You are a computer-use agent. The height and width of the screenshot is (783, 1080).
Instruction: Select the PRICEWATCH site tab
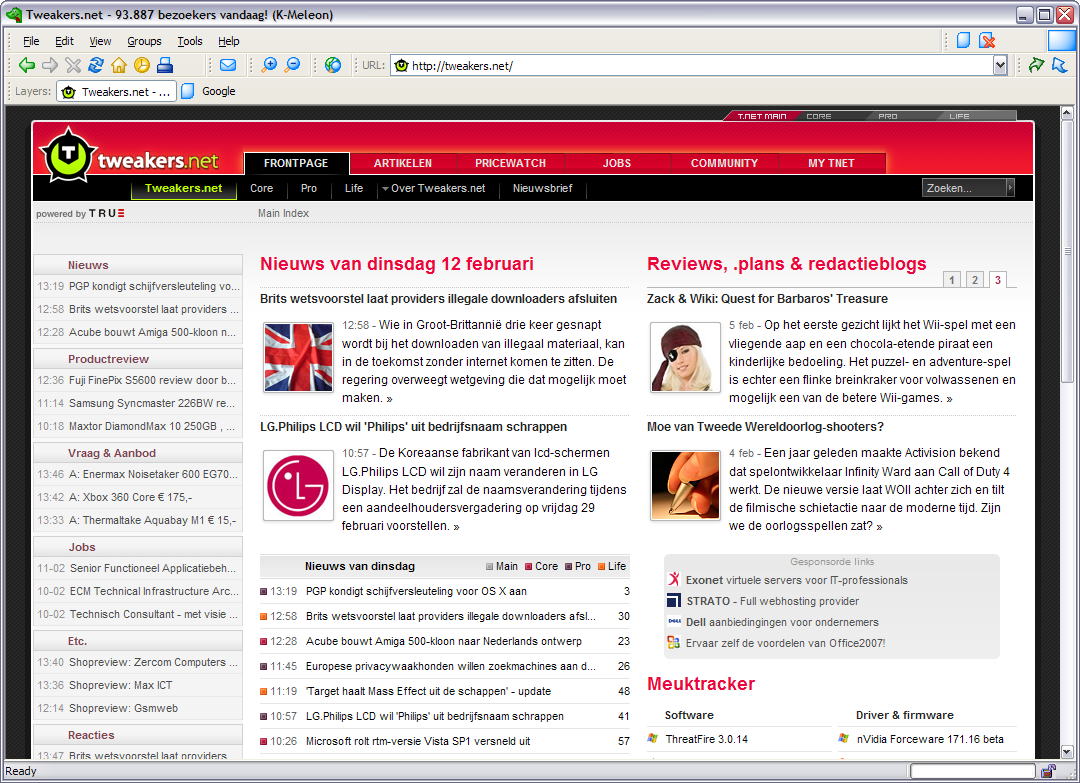point(510,163)
